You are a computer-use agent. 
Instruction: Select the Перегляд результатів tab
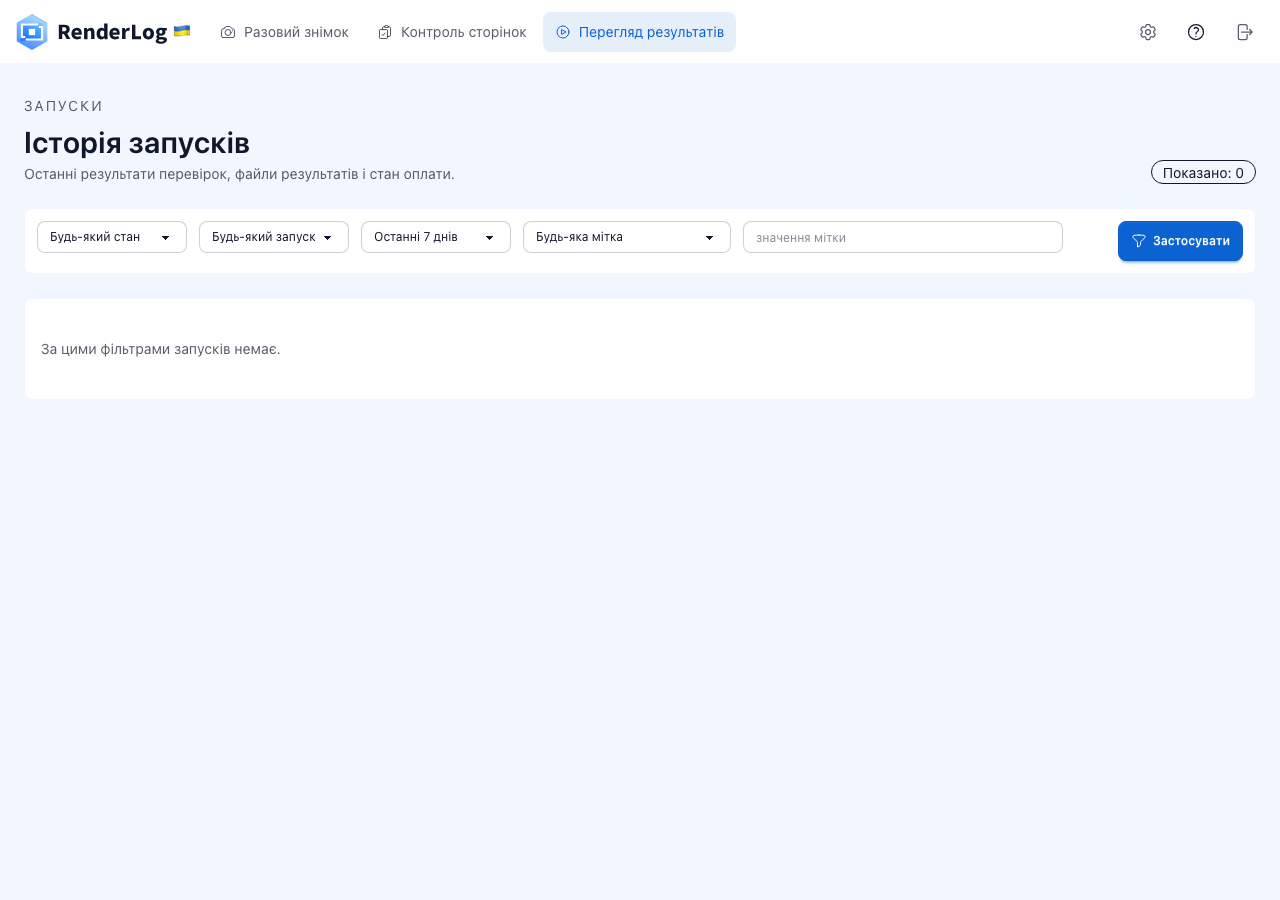[x=639, y=32]
